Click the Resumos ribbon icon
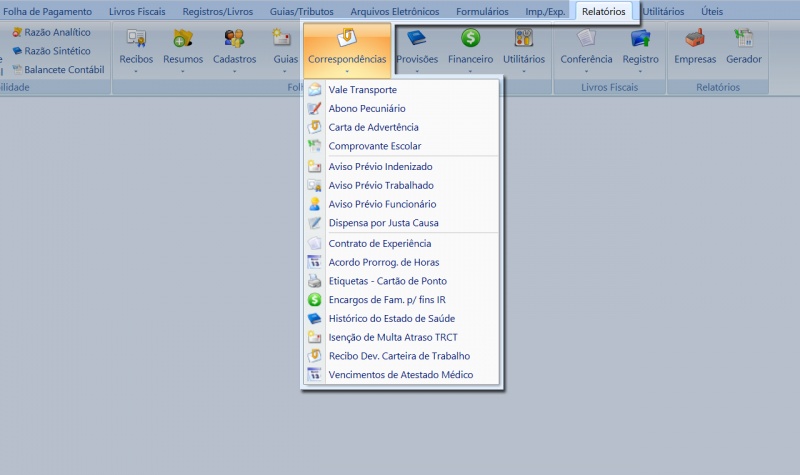Screen dimensions: 800x475 point(183,40)
